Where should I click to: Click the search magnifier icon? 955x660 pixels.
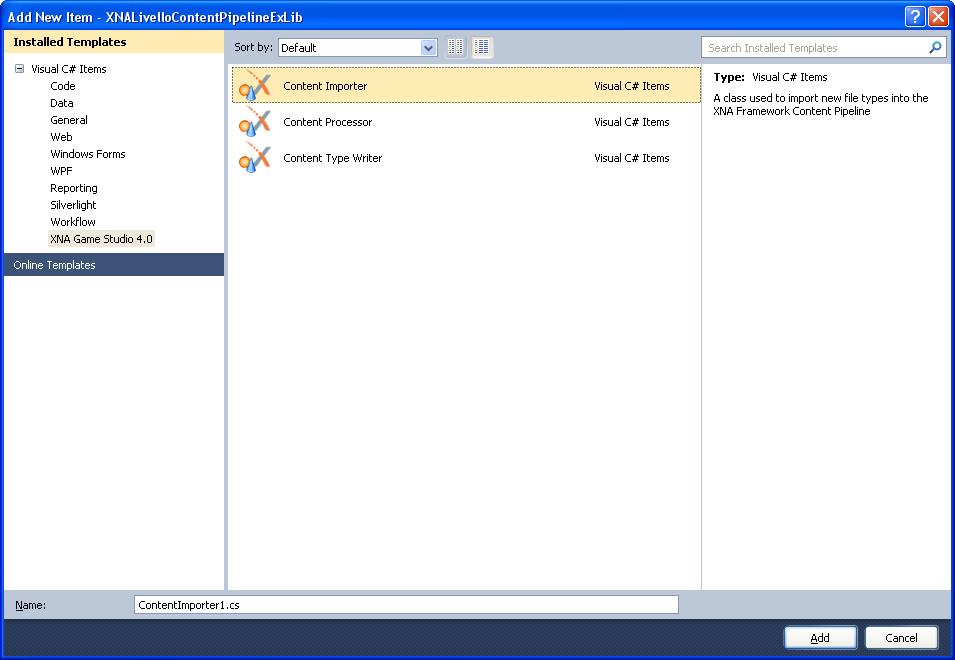click(x=935, y=47)
